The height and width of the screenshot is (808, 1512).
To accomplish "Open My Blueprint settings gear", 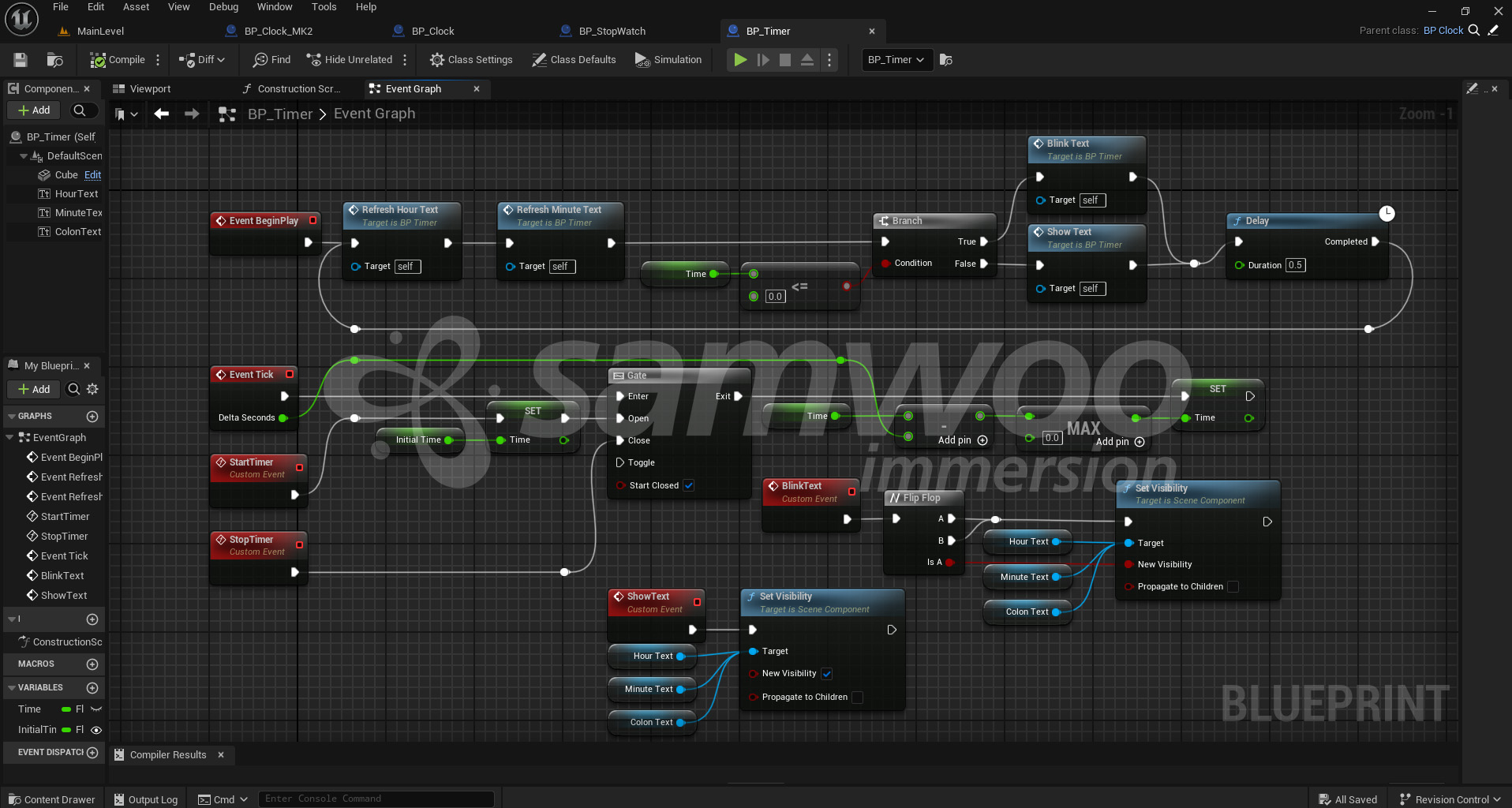I will pyautogui.click(x=93, y=389).
